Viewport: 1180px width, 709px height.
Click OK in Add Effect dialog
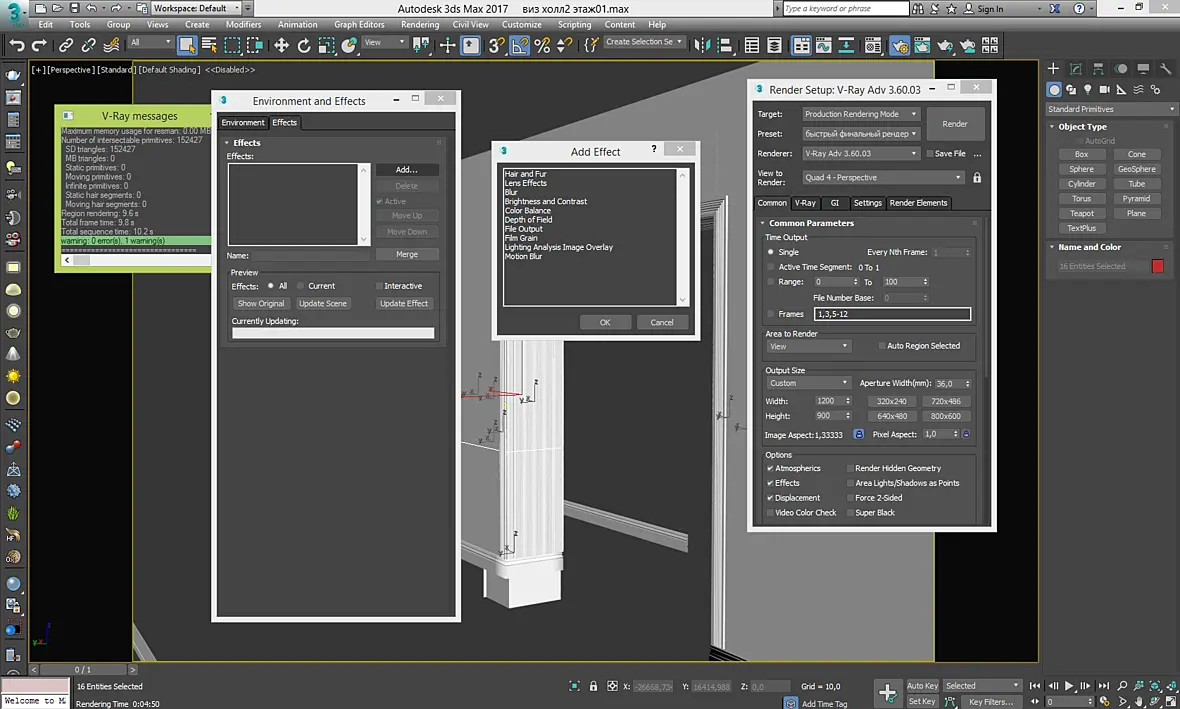(605, 322)
